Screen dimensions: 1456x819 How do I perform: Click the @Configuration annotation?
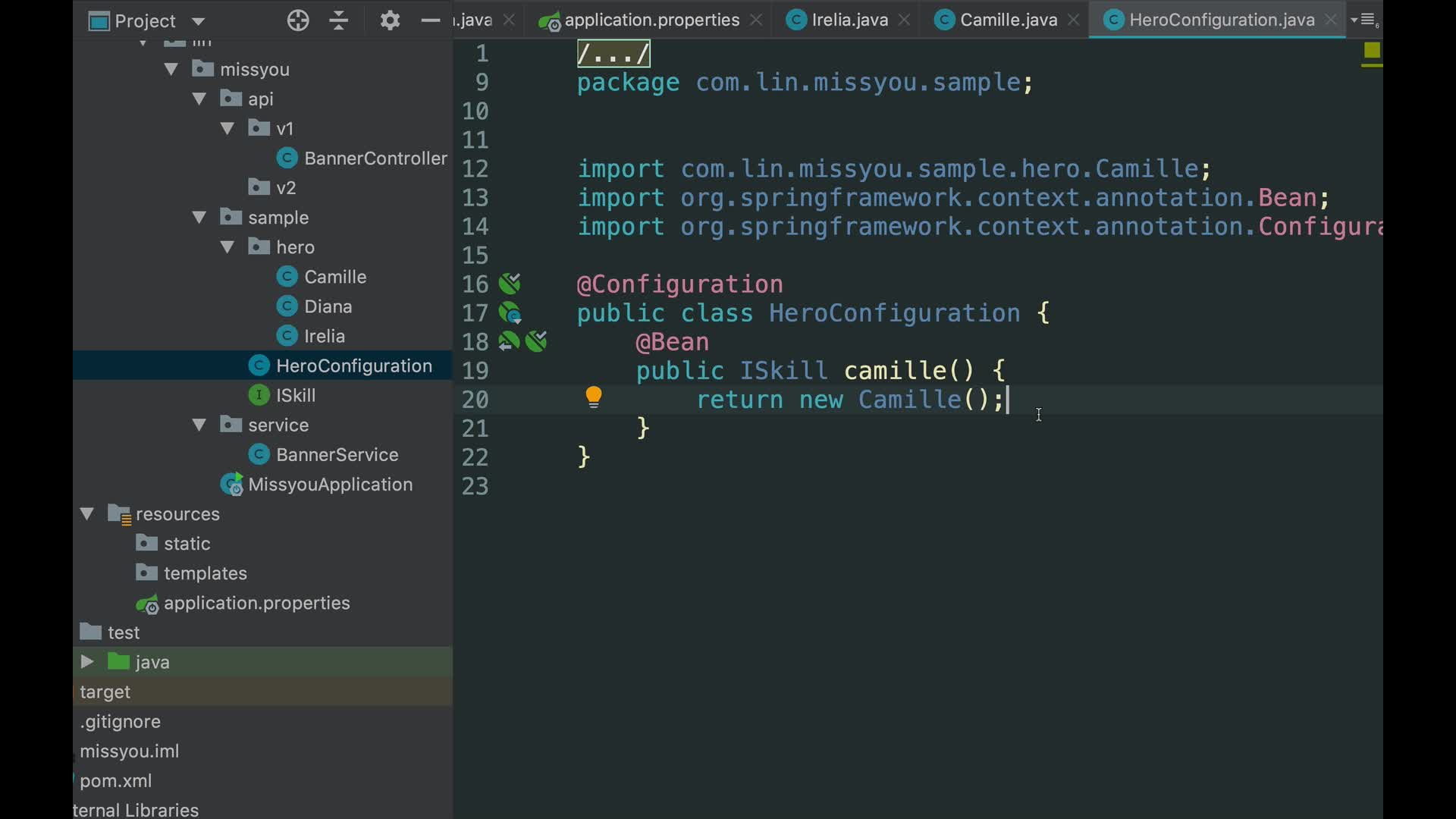pyautogui.click(x=680, y=284)
